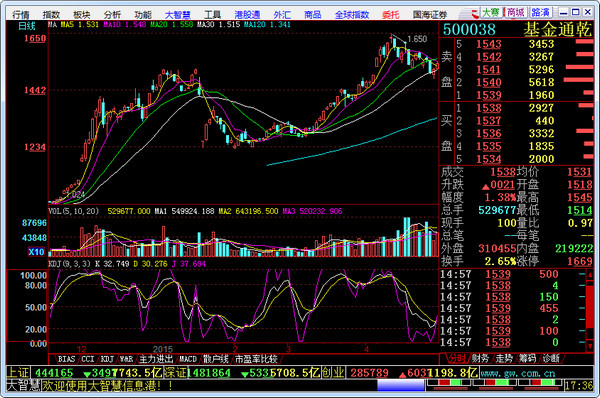Click the red logo icon beside 大赛
Image resolution: width=600 pixels, height=398 pixels.
pos(475,13)
